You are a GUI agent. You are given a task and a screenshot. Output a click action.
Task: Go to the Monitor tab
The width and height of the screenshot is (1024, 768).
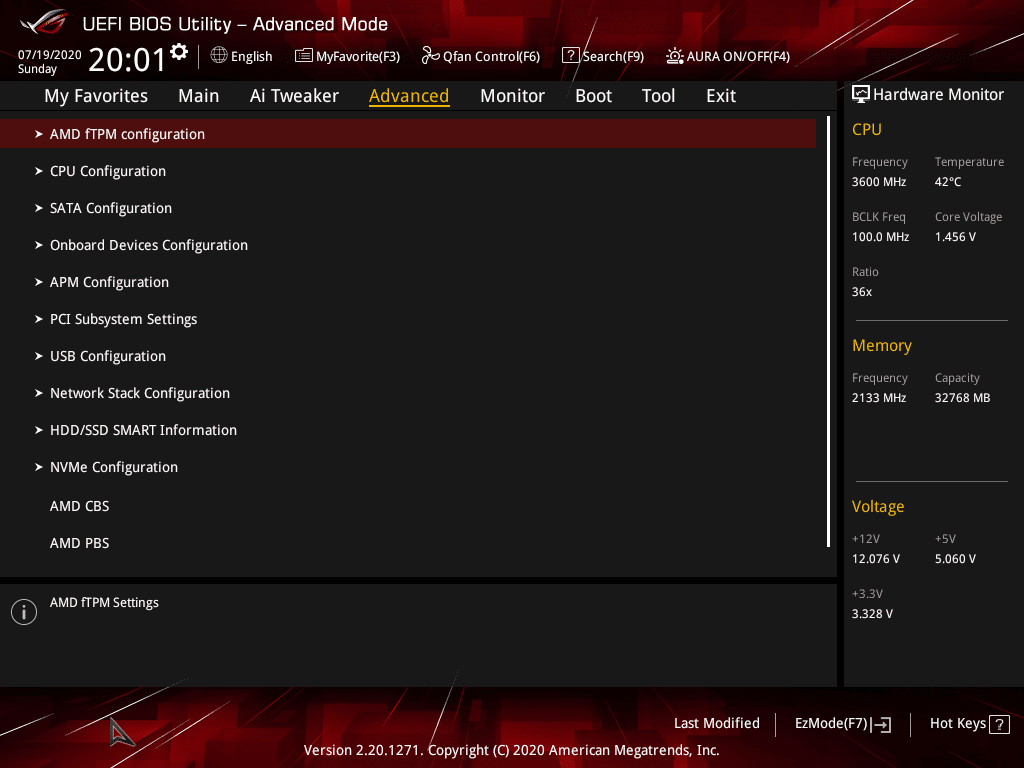pyautogui.click(x=512, y=96)
